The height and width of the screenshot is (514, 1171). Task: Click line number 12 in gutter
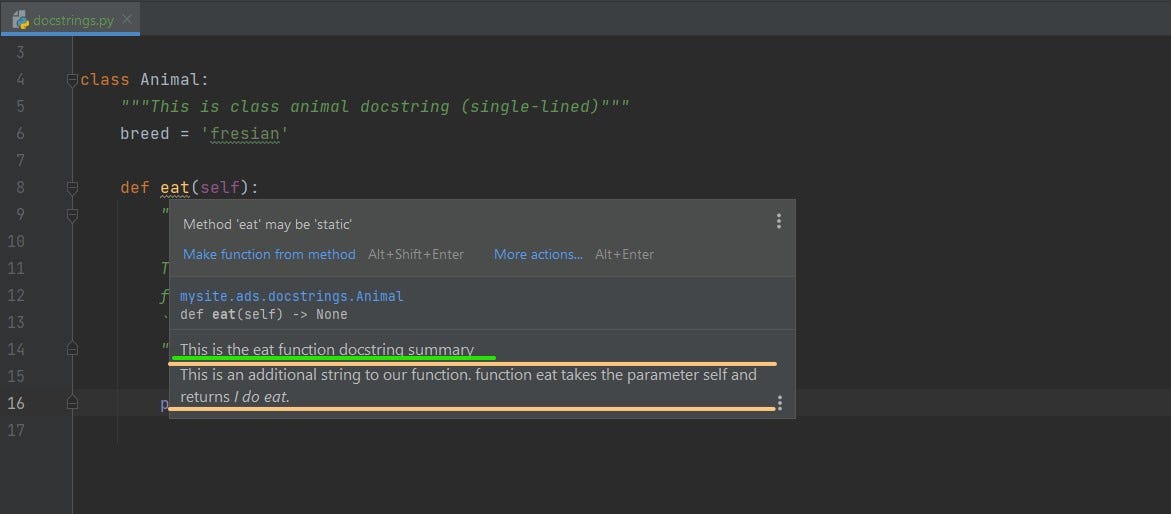pyautogui.click(x=16, y=296)
